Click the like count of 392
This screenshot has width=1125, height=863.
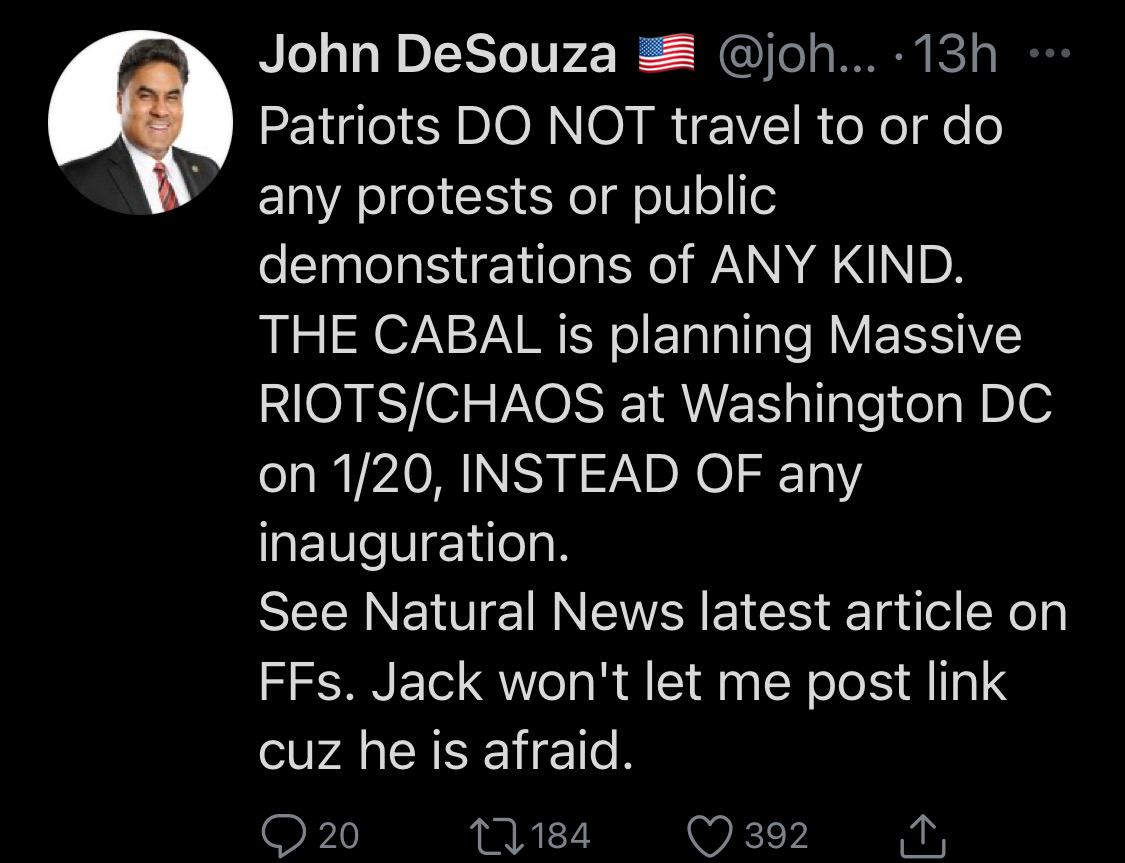tap(776, 835)
